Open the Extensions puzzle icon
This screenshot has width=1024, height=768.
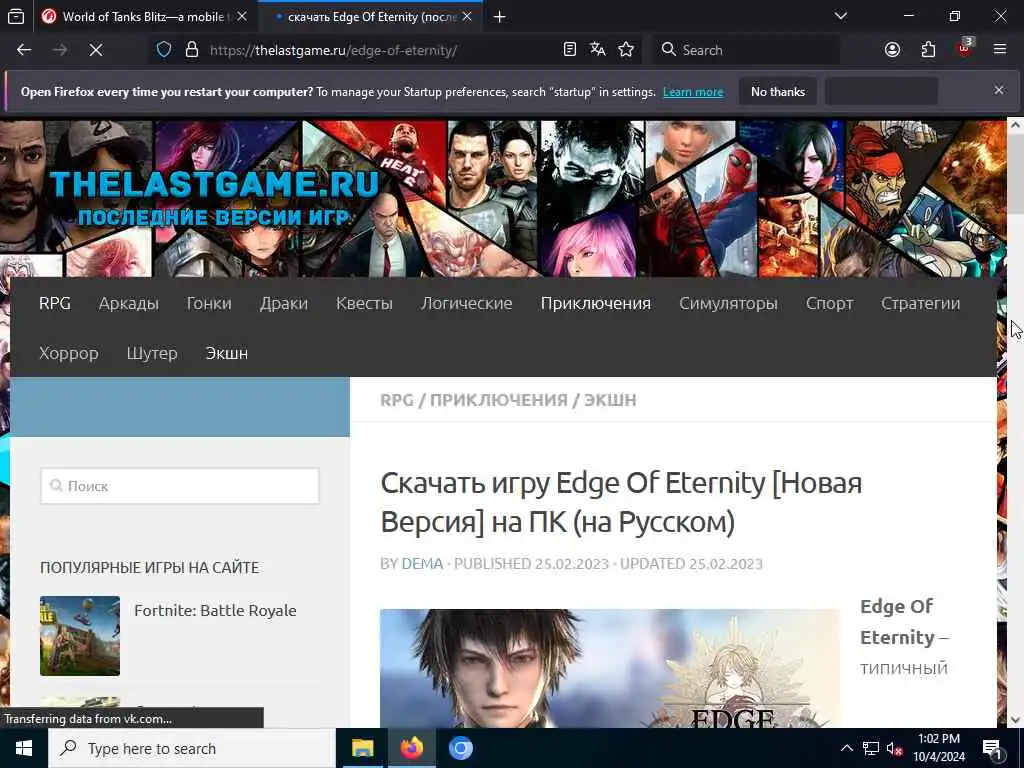tap(928, 50)
